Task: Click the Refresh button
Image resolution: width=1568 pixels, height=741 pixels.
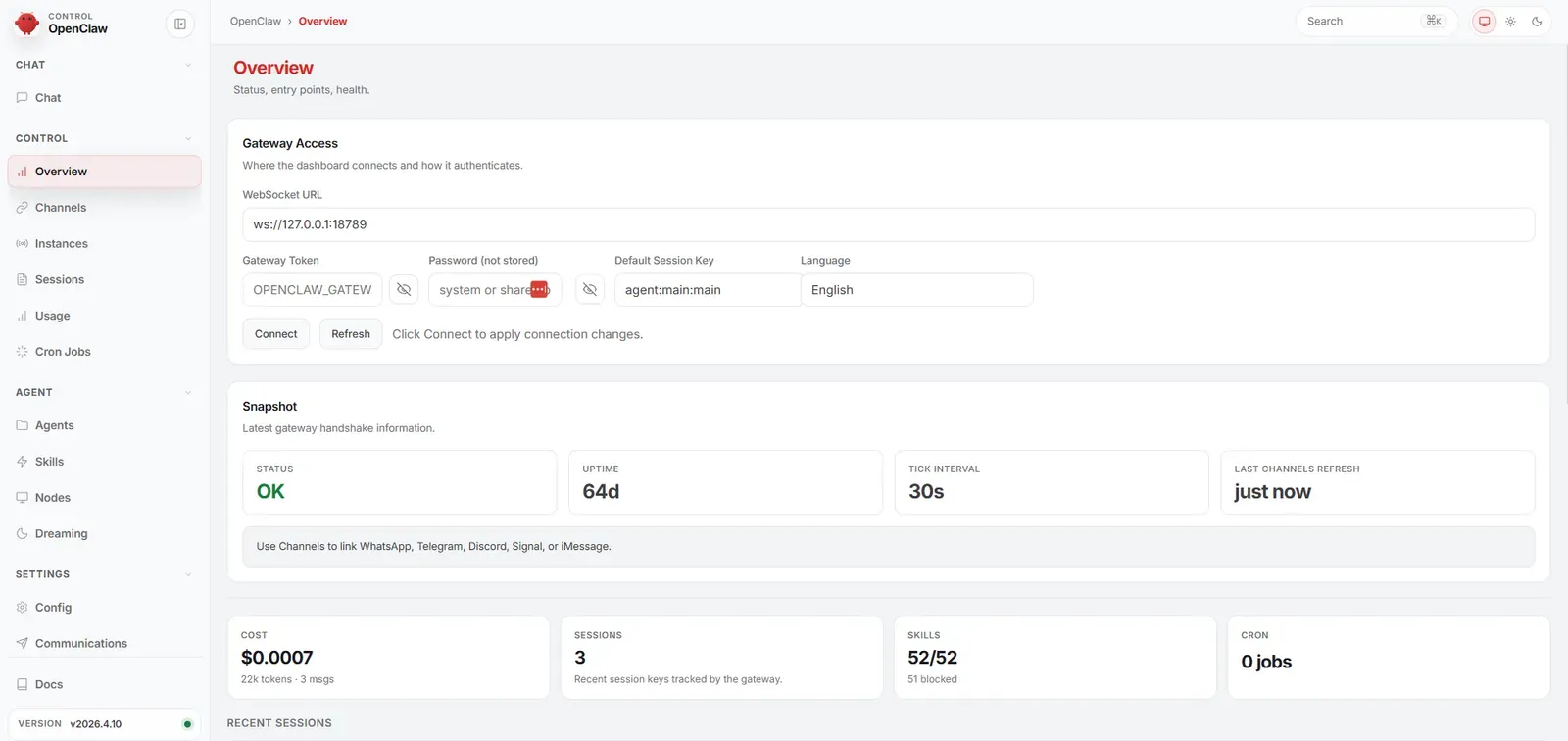Action: (351, 334)
